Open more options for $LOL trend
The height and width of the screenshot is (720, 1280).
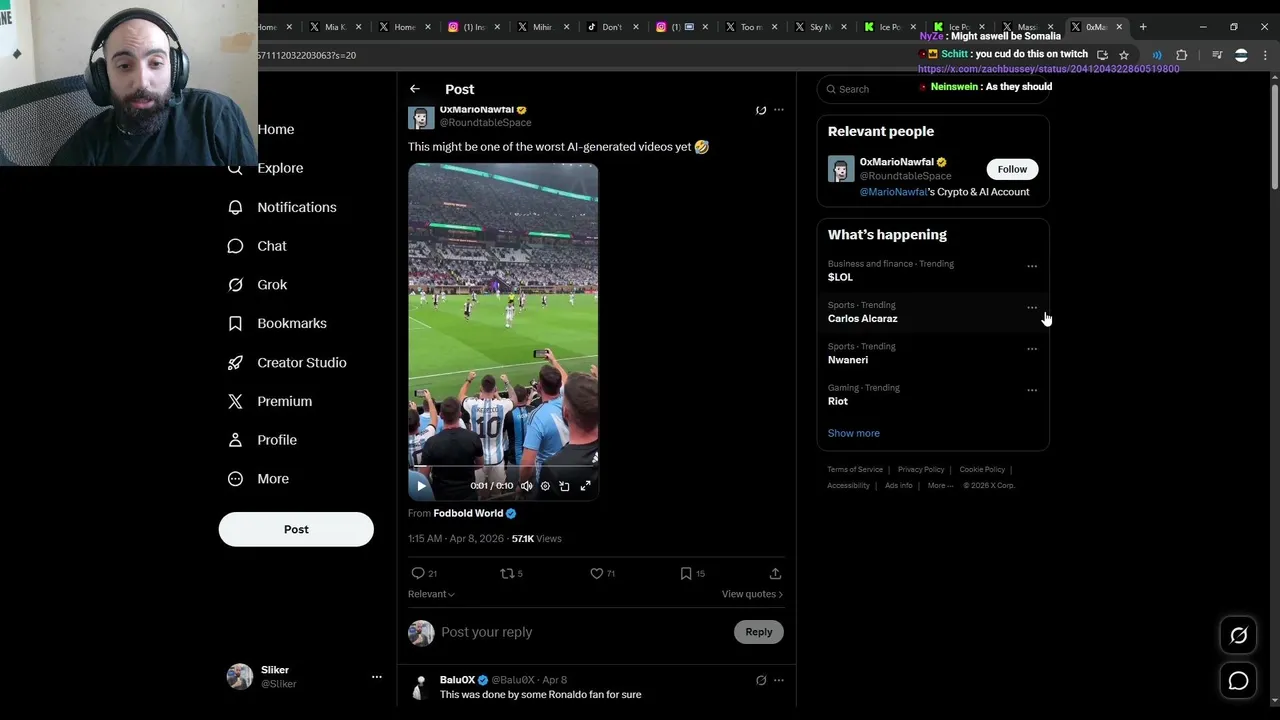pos(1032,266)
